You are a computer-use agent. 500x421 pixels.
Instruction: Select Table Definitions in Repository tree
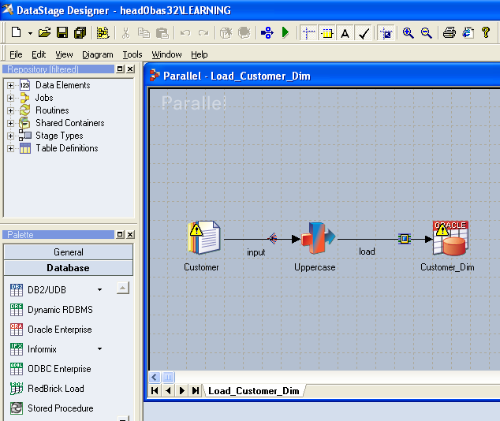[x=67, y=148]
